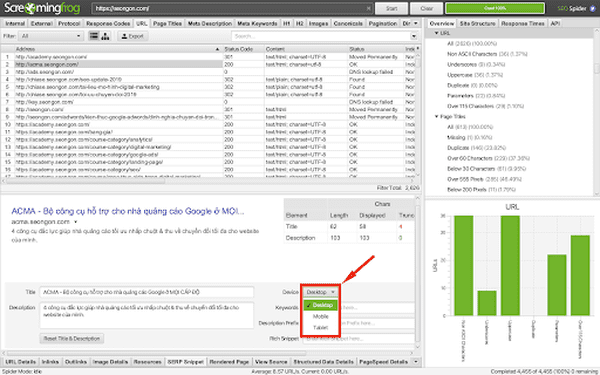Screen dimensions: 600x375
Task: Open the Internal tab
Action: [15, 23]
